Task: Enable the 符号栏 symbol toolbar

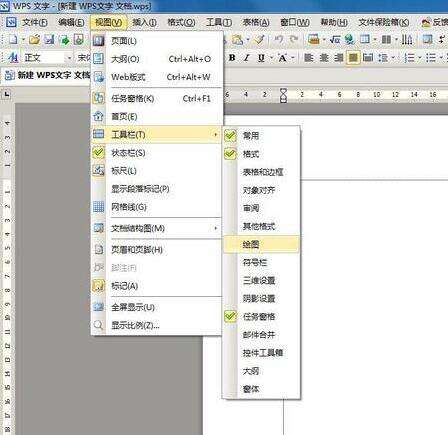Action: pyautogui.click(x=261, y=262)
